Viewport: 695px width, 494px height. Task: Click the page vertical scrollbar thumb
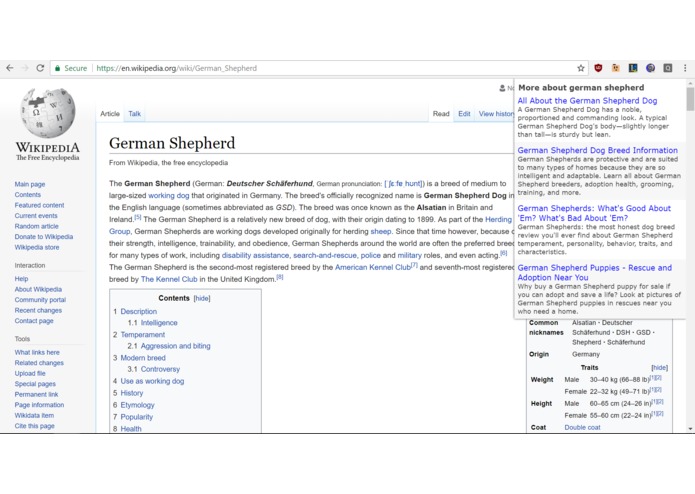(x=690, y=99)
